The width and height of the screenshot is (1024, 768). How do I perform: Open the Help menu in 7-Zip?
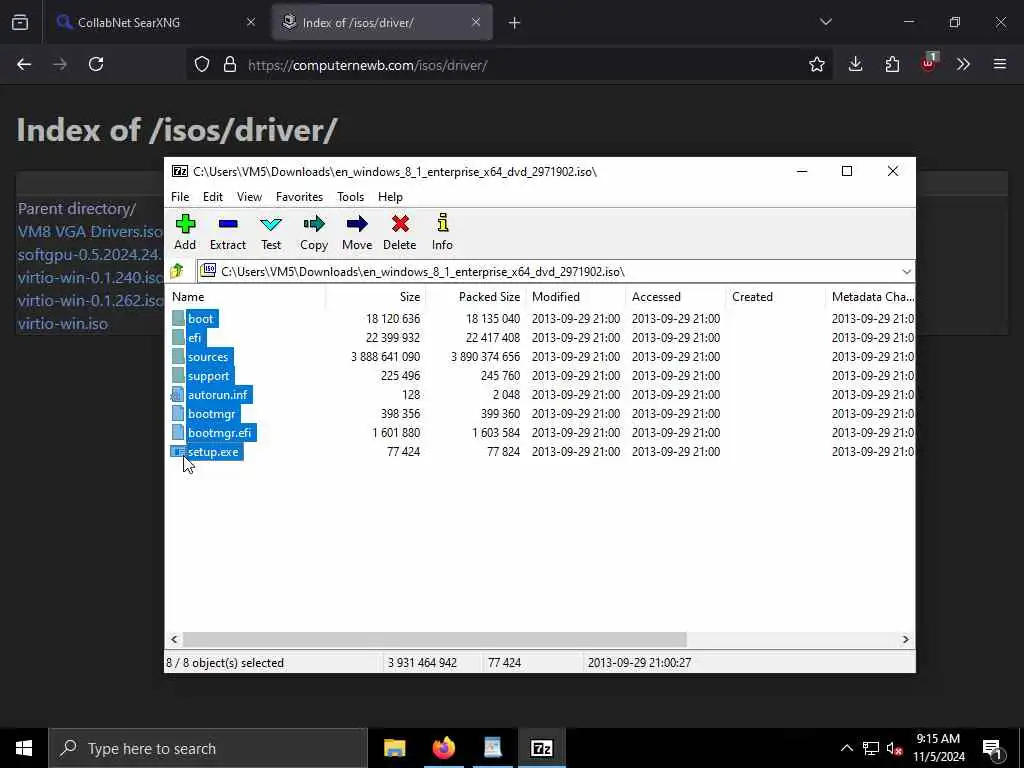point(391,197)
